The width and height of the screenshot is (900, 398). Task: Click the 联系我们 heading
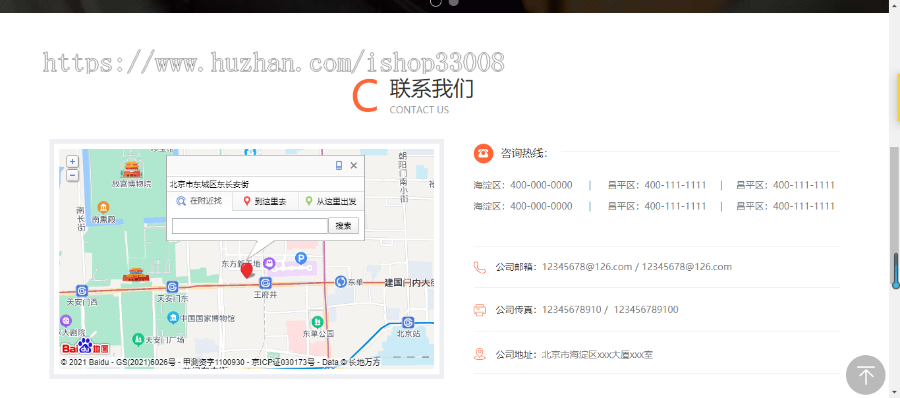click(432, 89)
